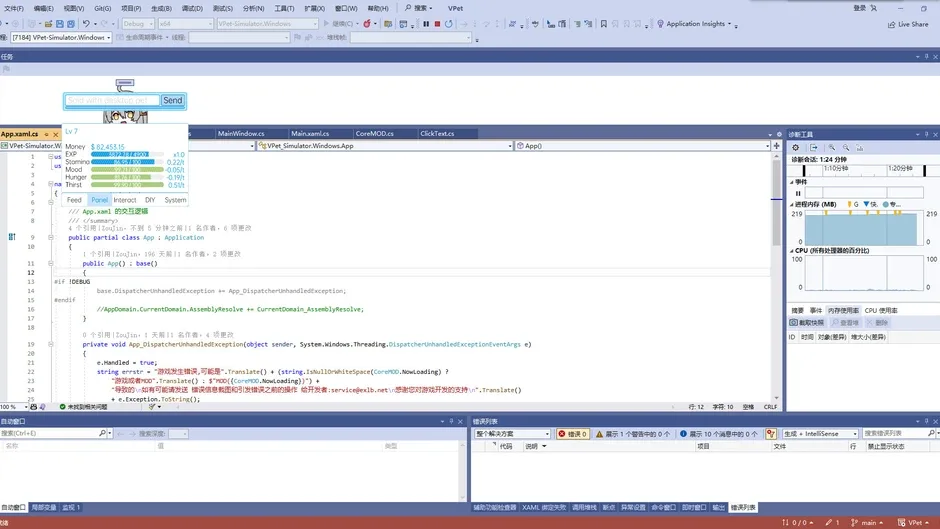Screen dimensions: 940x529
Task: Open the VPet-Simulator.Windows startup project dropdown
Action: [267, 24]
